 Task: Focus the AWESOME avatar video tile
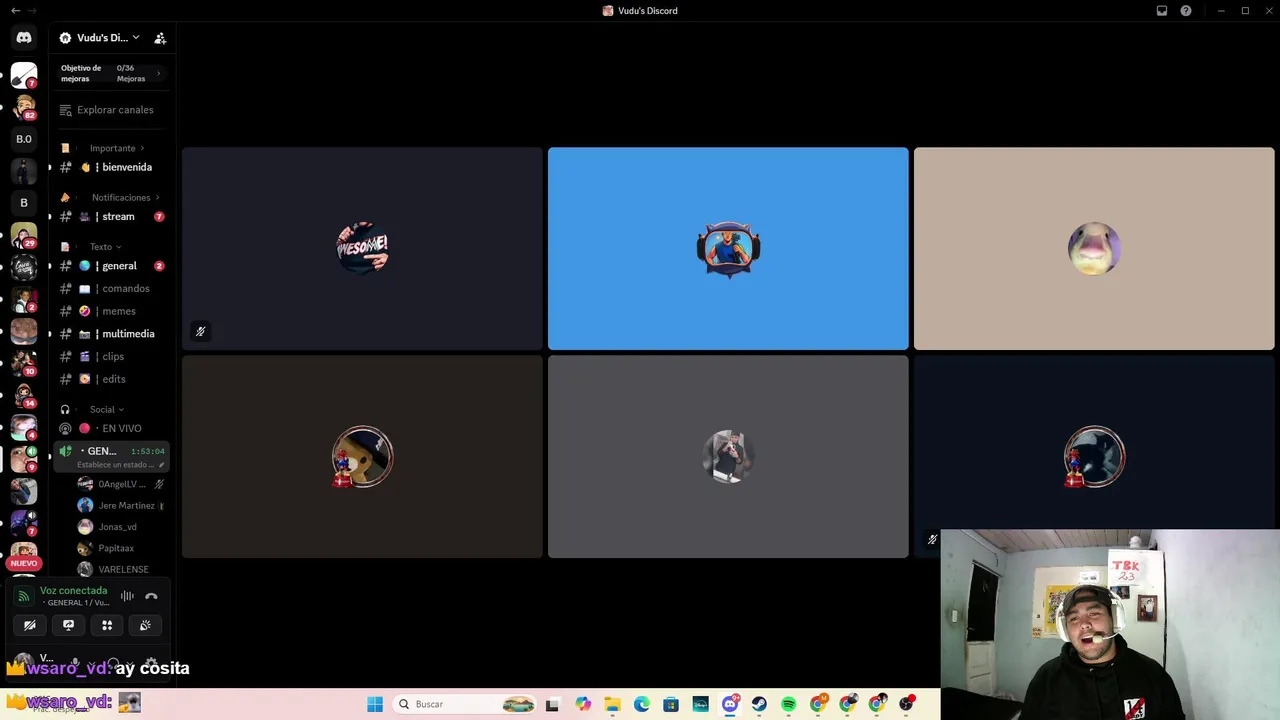pyautogui.click(x=362, y=248)
